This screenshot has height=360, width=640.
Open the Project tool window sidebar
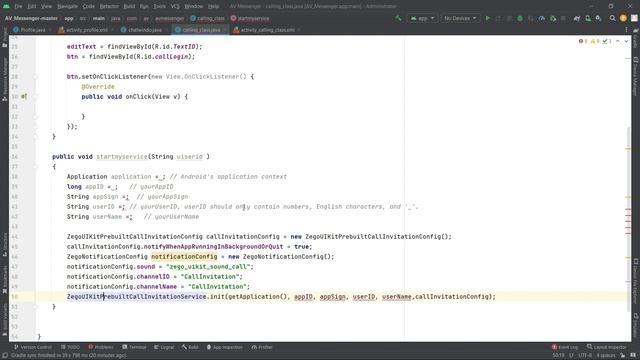click(x=4, y=39)
